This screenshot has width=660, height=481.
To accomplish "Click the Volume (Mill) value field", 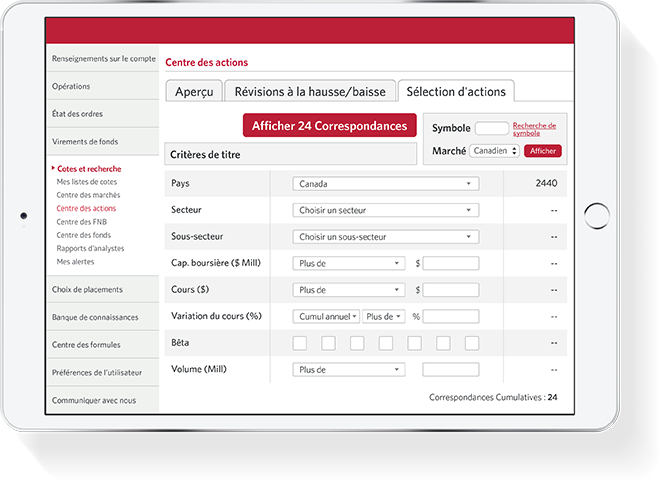I will click(451, 369).
